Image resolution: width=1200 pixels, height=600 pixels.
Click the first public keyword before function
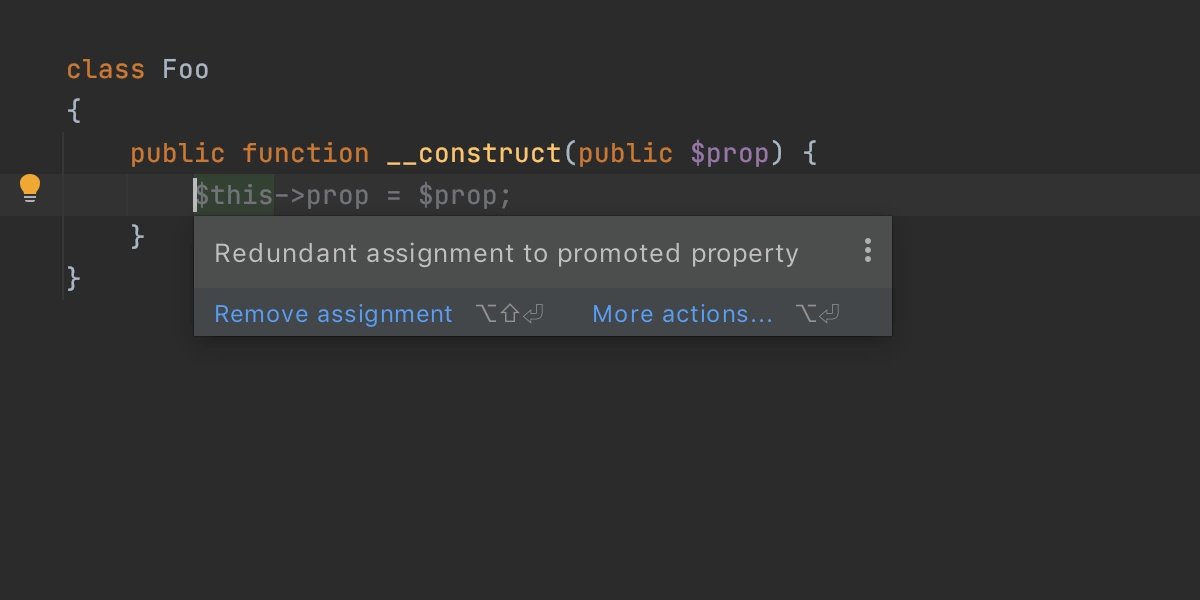[178, 154]
